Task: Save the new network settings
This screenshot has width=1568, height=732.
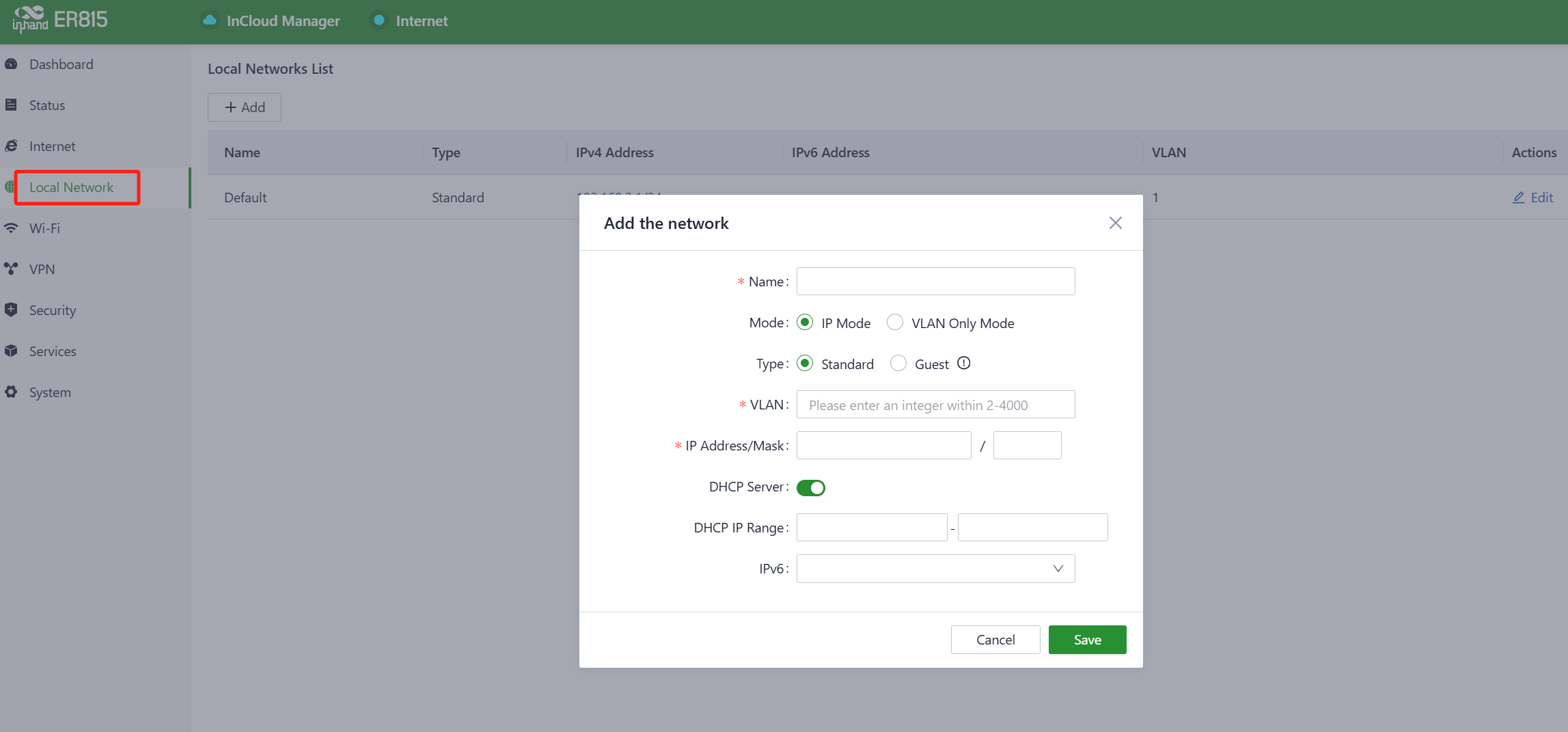Action: click(1087, 640)
